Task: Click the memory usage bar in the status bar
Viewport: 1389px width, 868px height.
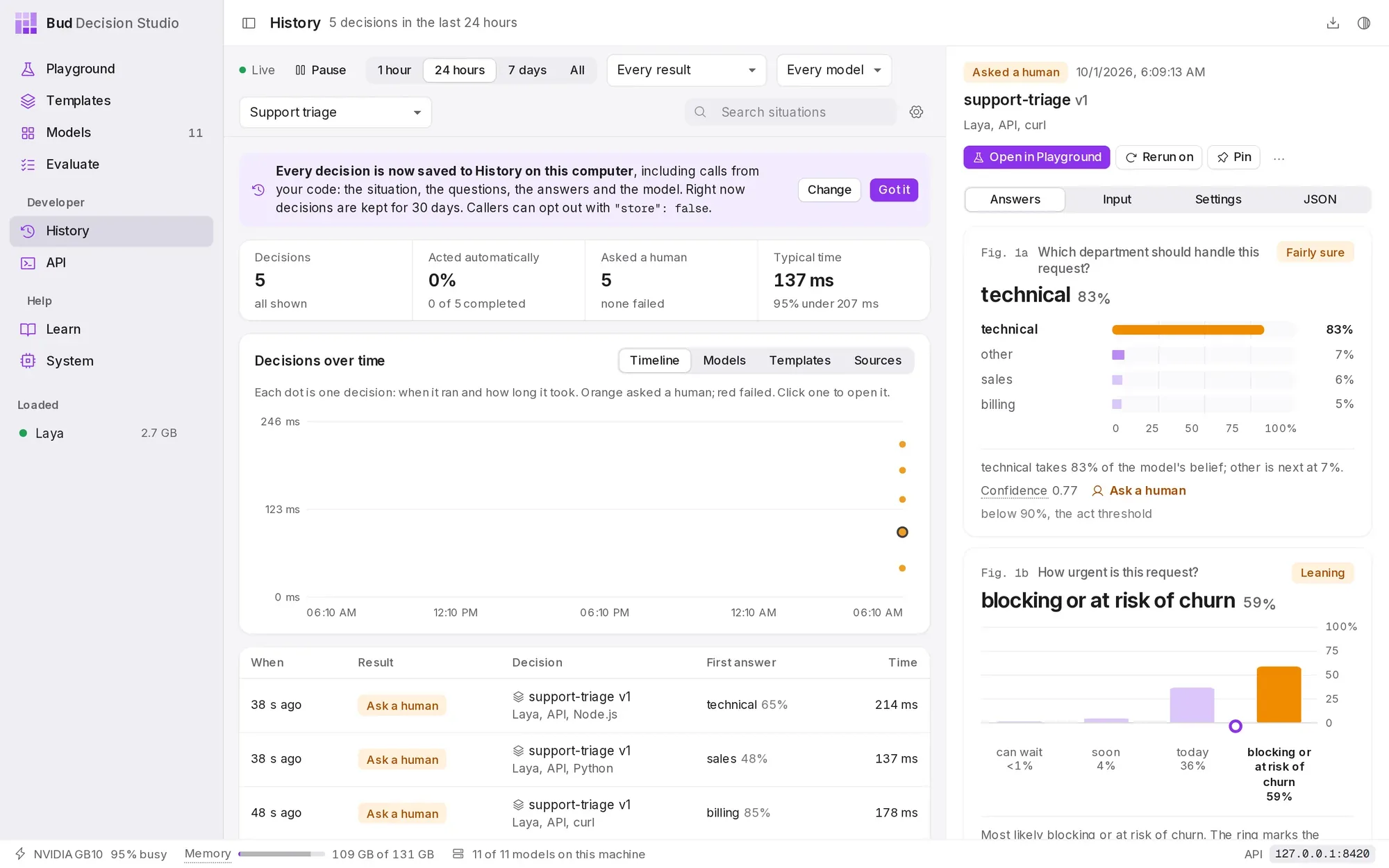Action: (281, 854)
